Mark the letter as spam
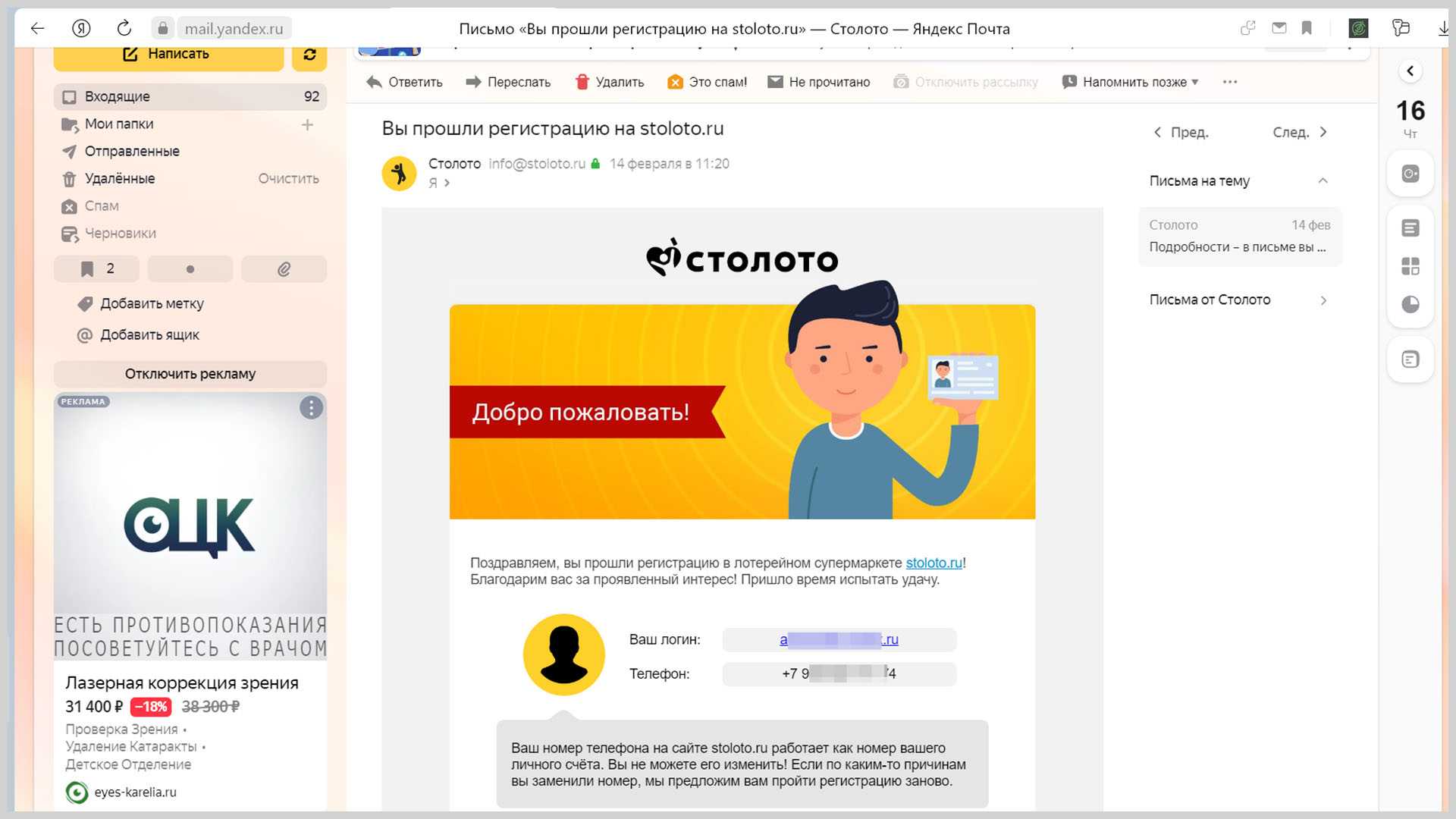Image resolution: width=1456 pixels, height=819 pixels. [707, 82]
